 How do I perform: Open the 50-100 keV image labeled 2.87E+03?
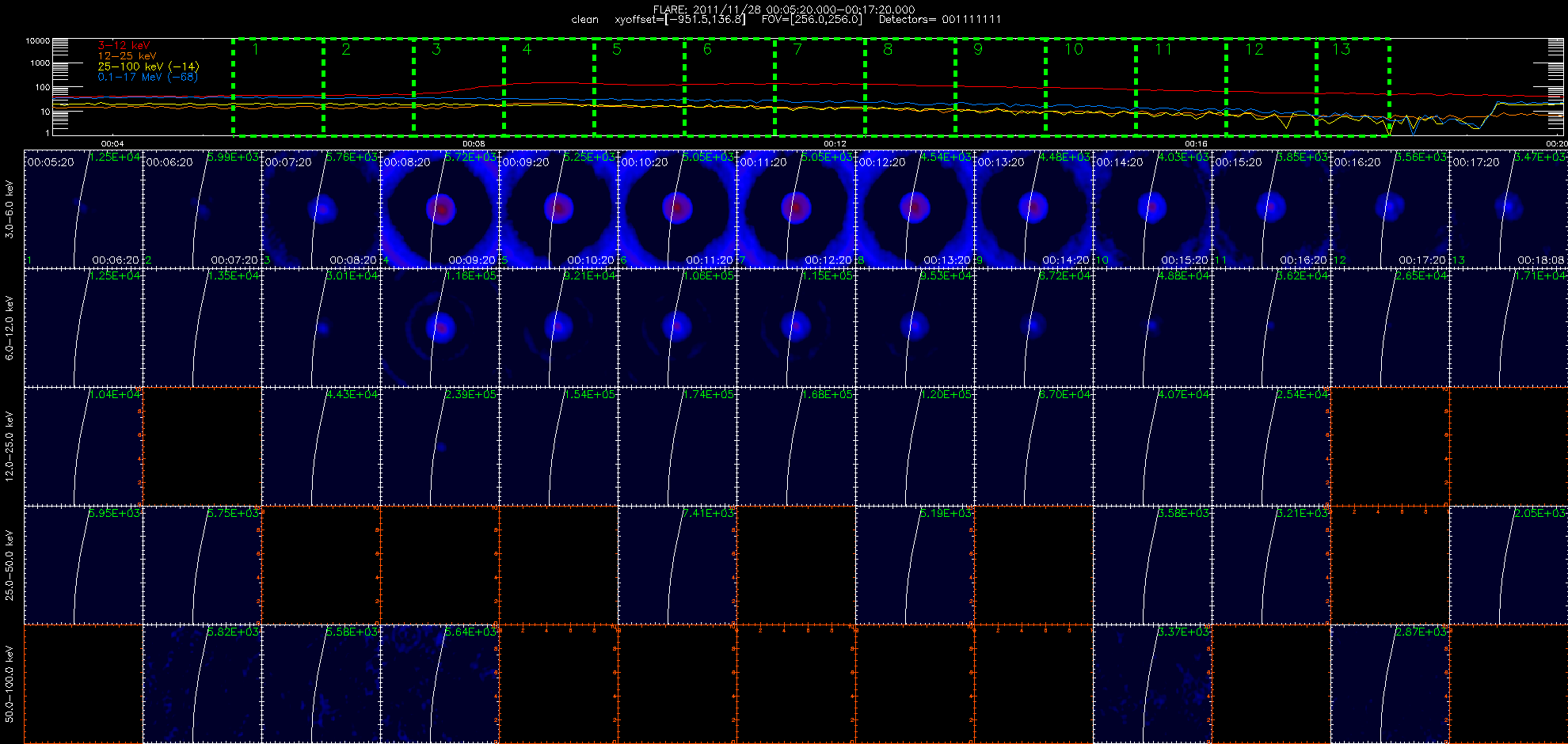[1390, 684]
